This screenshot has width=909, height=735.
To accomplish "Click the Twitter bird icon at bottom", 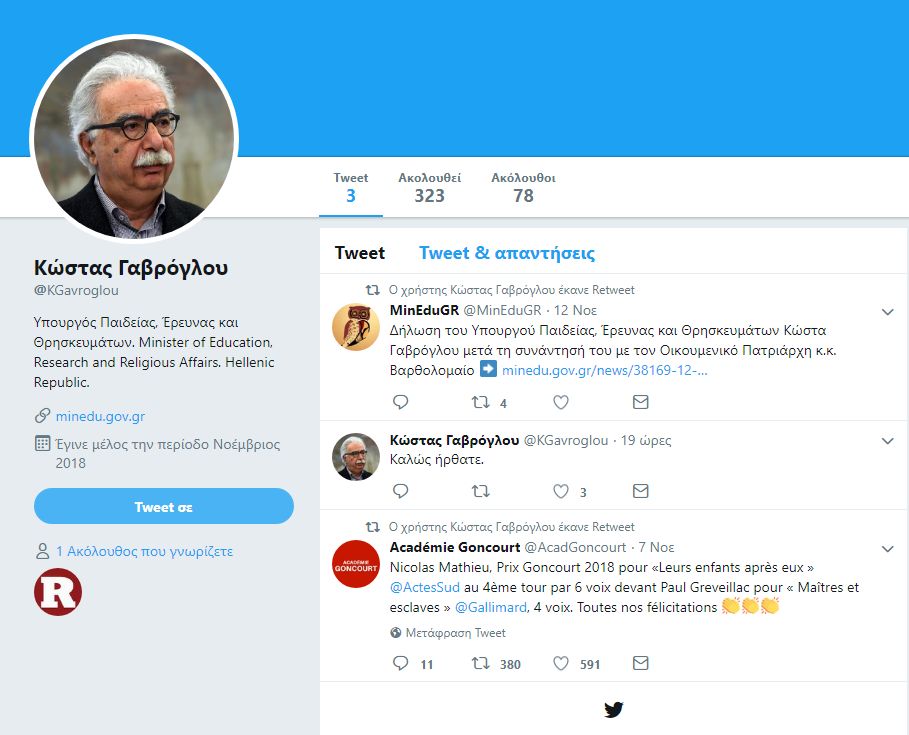I will coord(614,710).
